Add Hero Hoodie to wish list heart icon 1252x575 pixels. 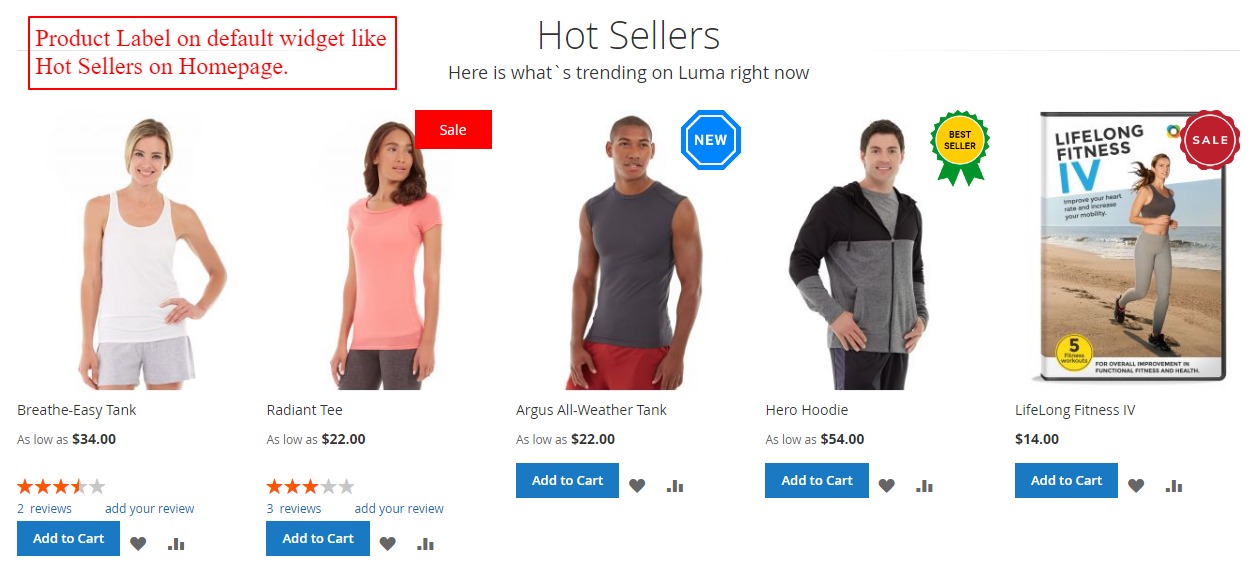tap(886, 486)
